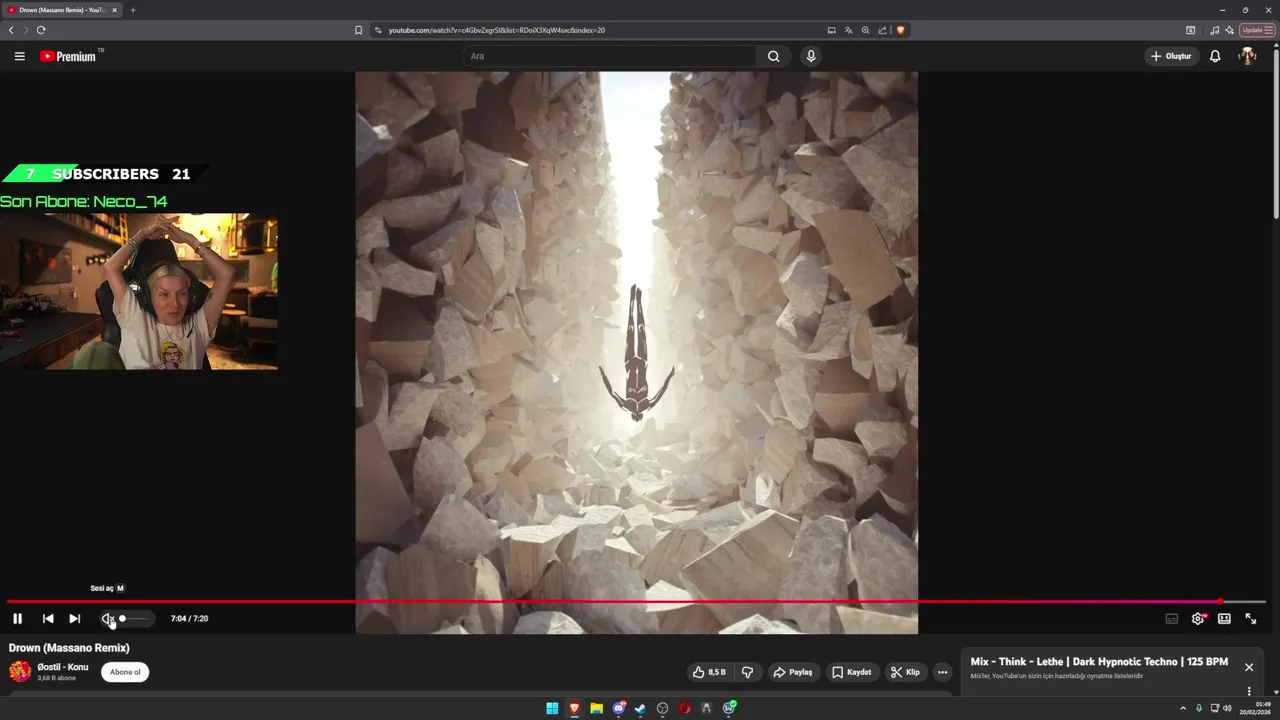Open File Explorer from taskbar
This screenshot has width=1280, height=720.
click(596, 708)
